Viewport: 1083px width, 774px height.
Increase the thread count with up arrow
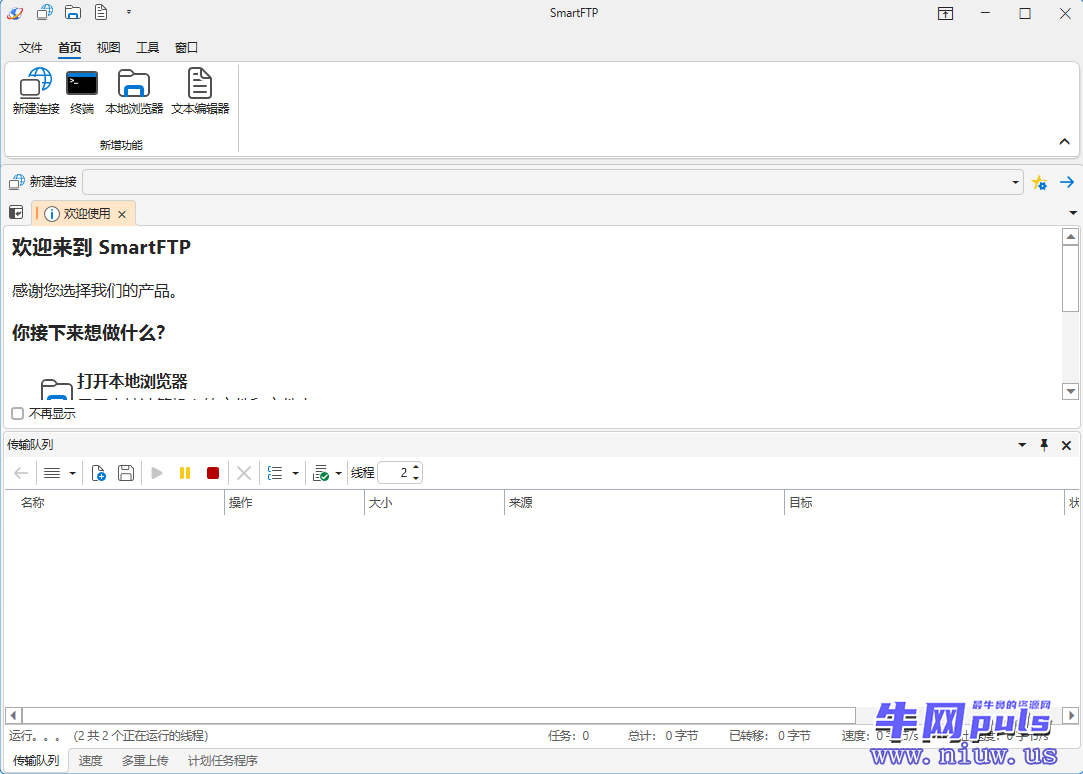[x=416, y=468]
